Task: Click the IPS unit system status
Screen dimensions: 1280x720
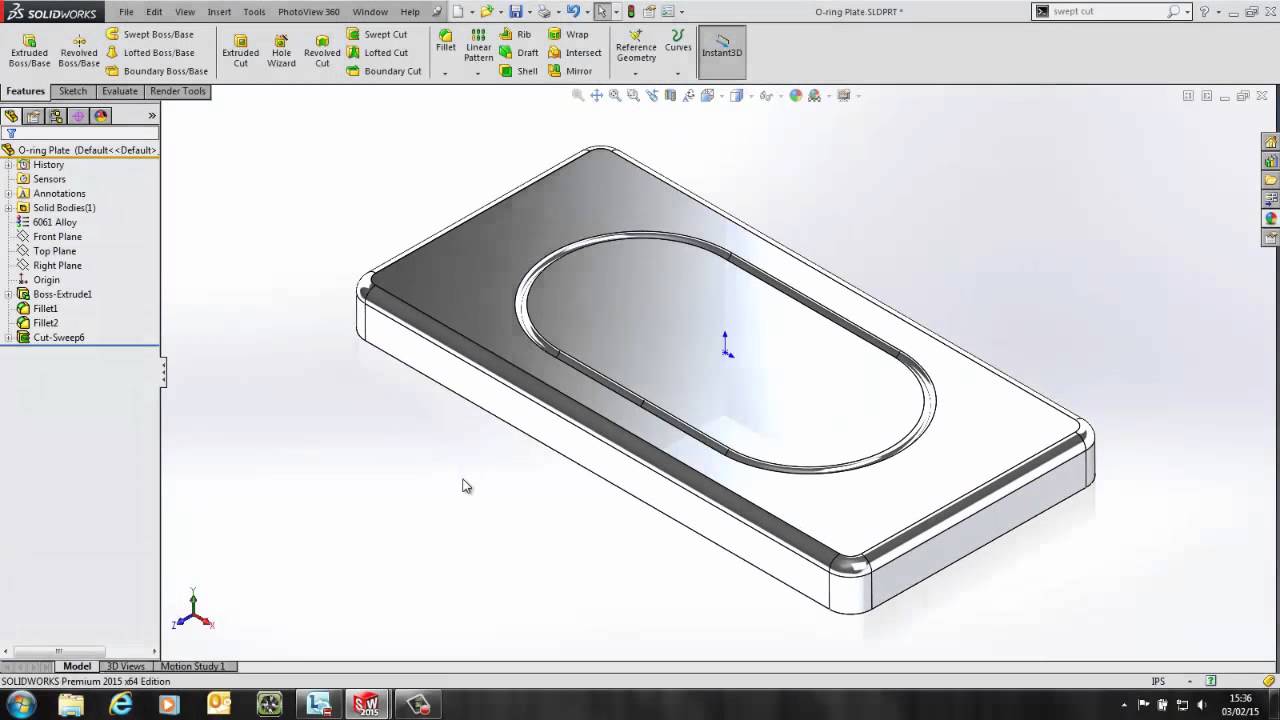Action: (1158, 681)
